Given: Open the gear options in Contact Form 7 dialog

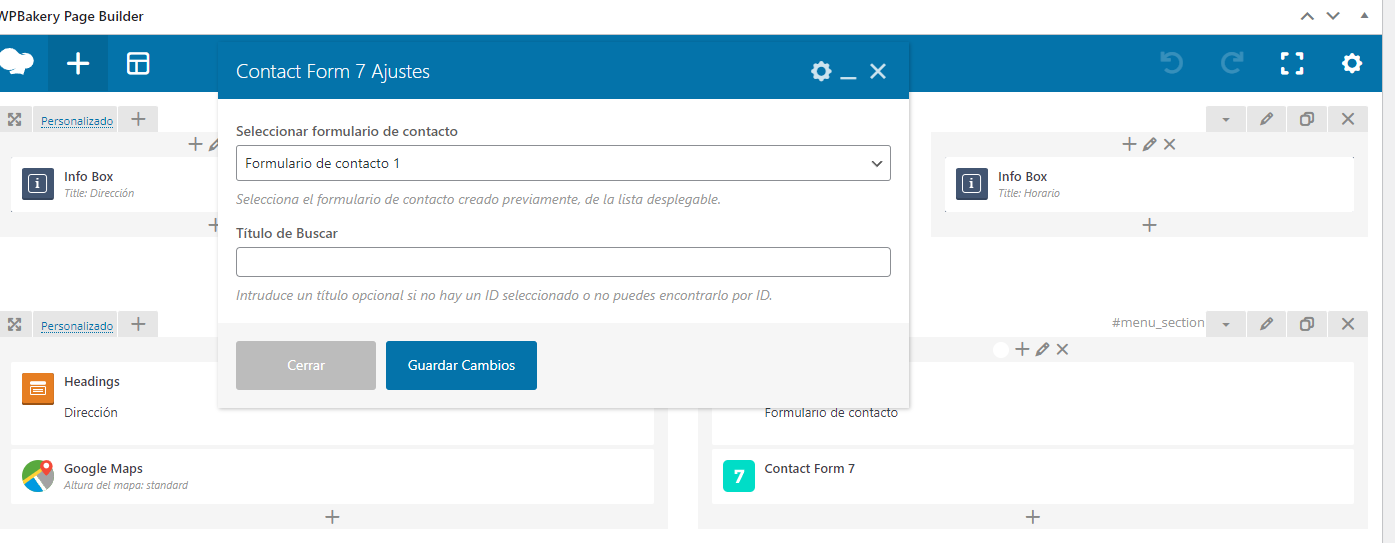Looking at the screenshot, I should point(821,71).
